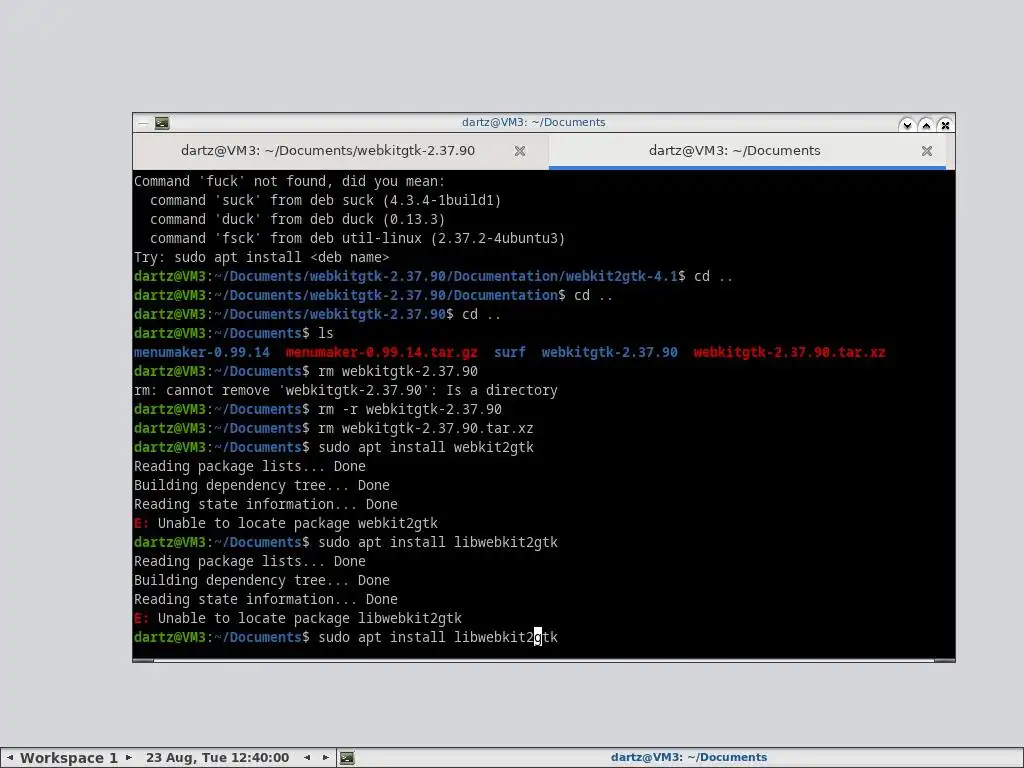Open the terminal window menu icon in the title bar

162,123
